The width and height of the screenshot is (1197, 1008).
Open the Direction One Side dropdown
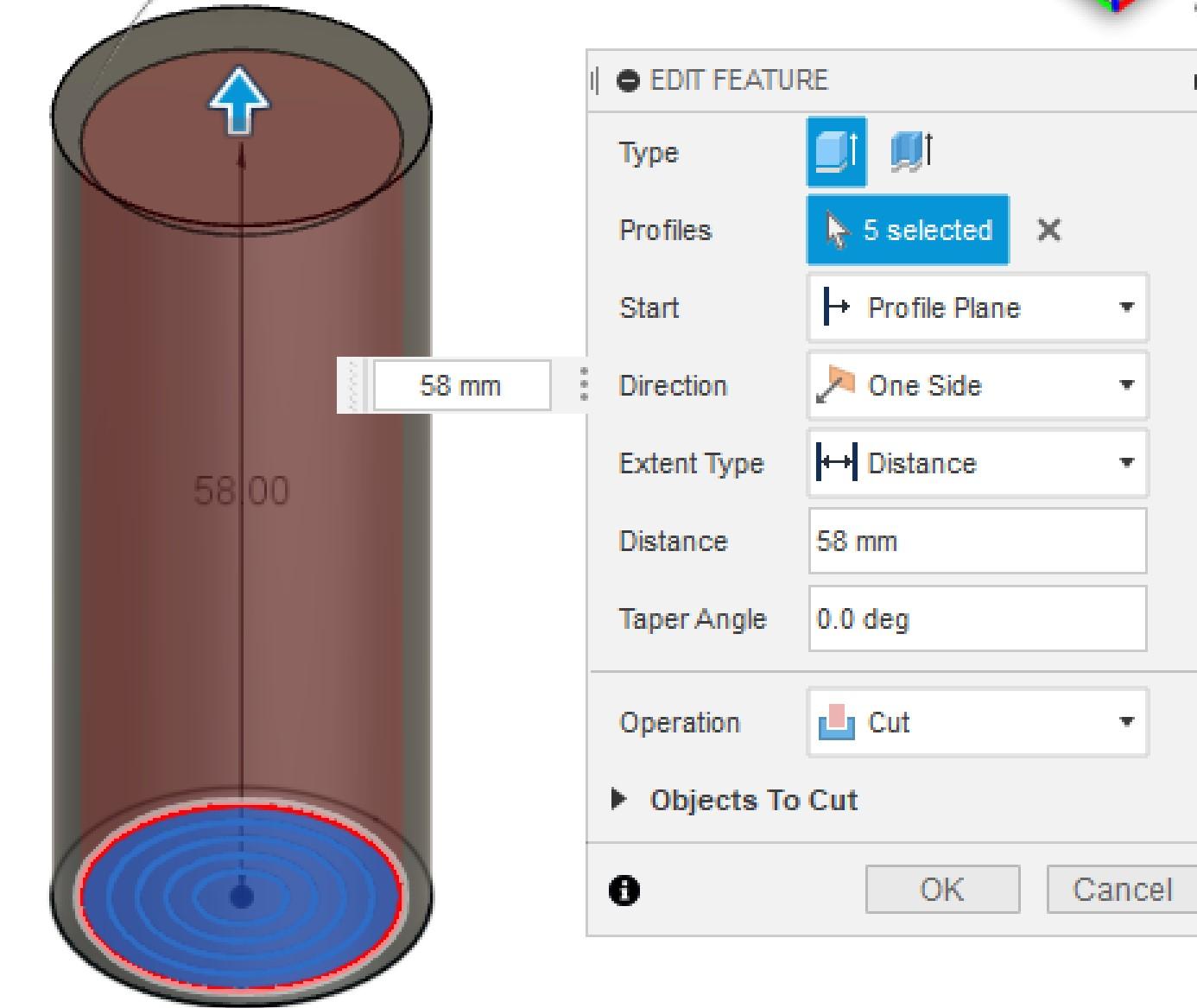978,385
